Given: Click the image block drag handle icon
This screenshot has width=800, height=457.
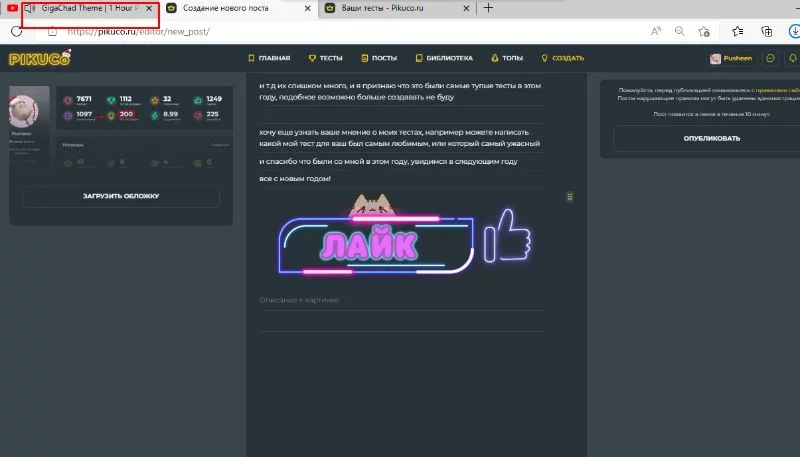Looking at the screenshot, I should click(570, 197).
